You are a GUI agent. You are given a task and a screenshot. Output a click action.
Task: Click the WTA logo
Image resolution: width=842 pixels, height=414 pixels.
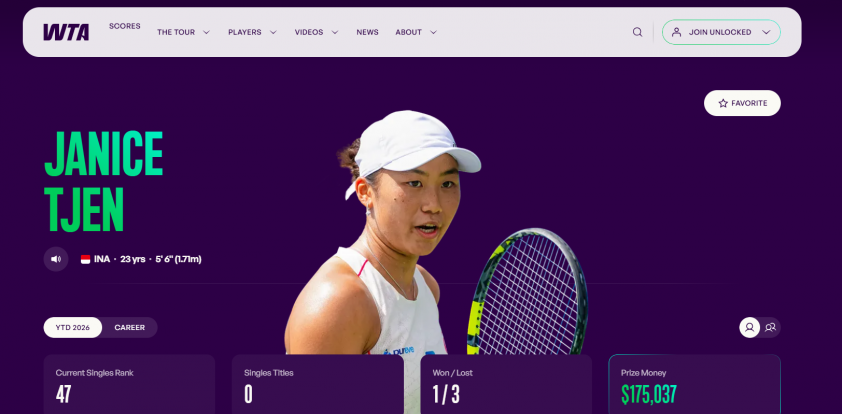click(66, 32)
